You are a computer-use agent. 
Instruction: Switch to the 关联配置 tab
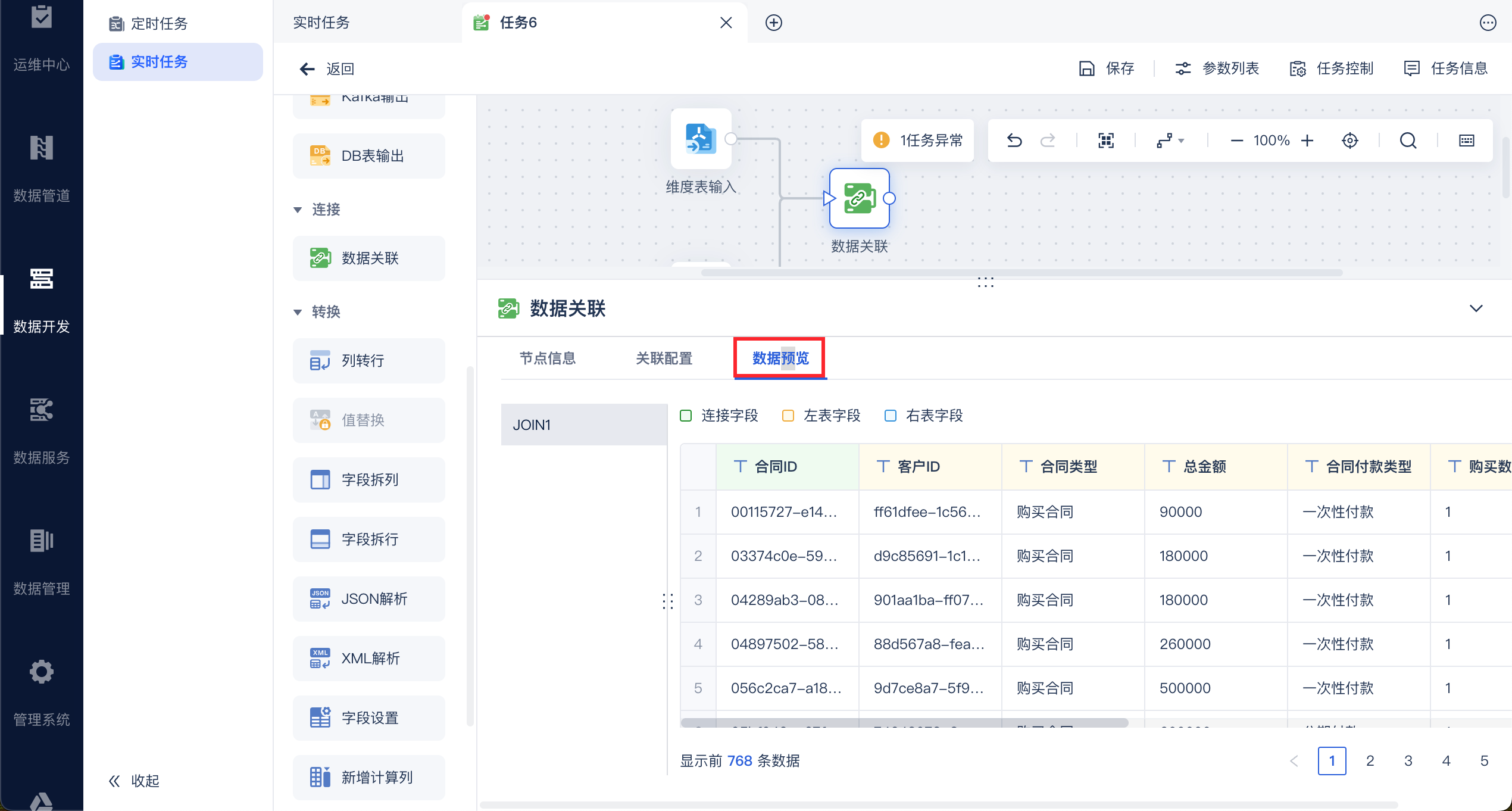pos(664,358)
